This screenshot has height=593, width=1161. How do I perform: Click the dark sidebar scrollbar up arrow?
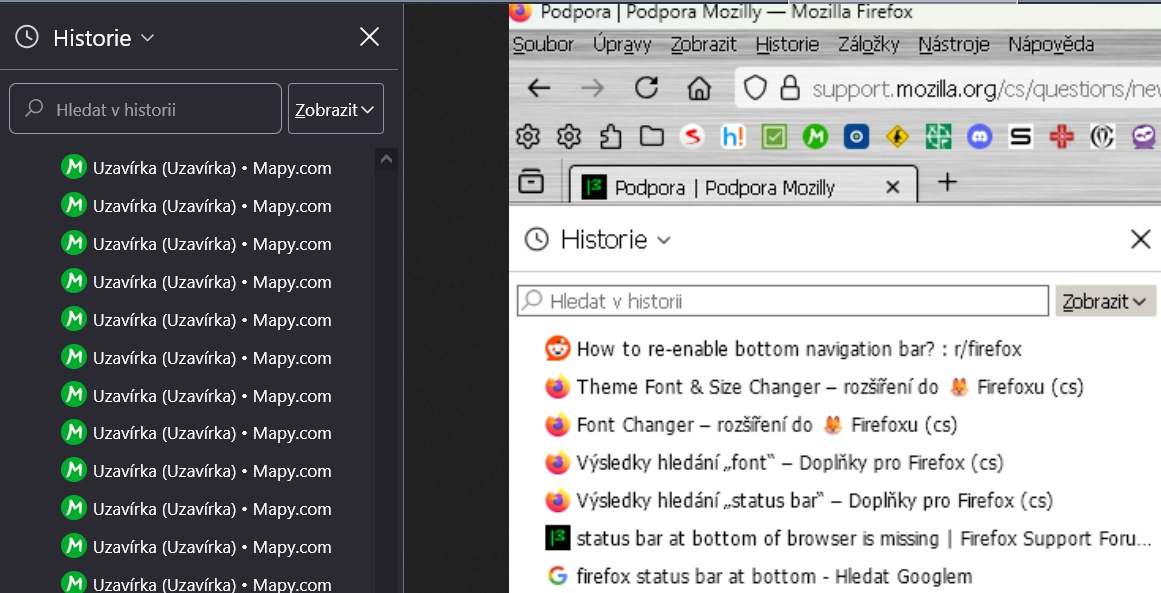click(x=386, y=158)
